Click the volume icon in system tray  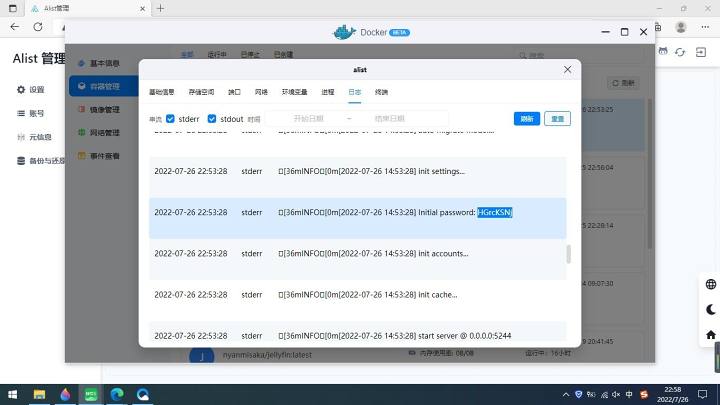click(616, 394)
